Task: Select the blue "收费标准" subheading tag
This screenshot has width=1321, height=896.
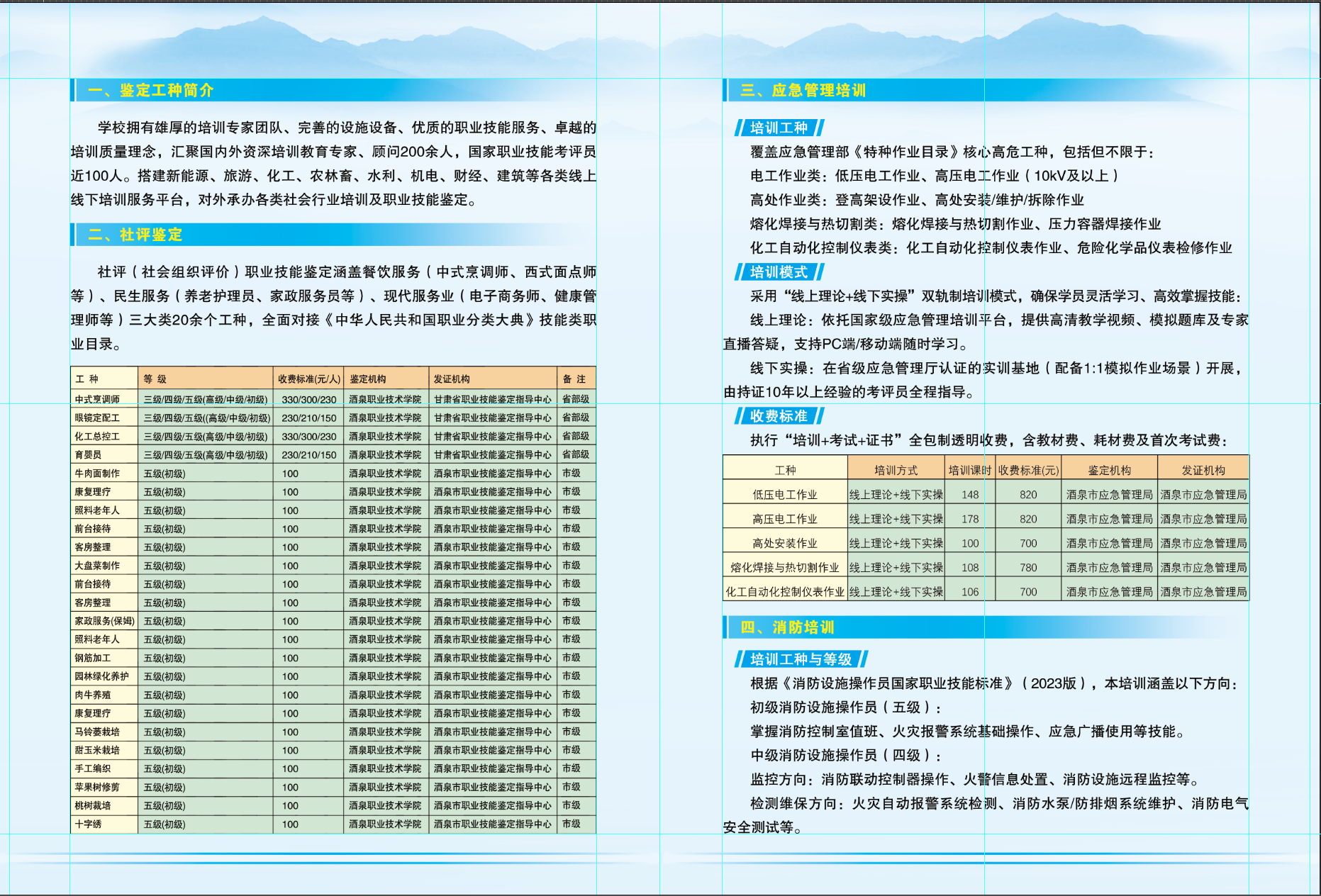Action: click(x=779, y=416)
